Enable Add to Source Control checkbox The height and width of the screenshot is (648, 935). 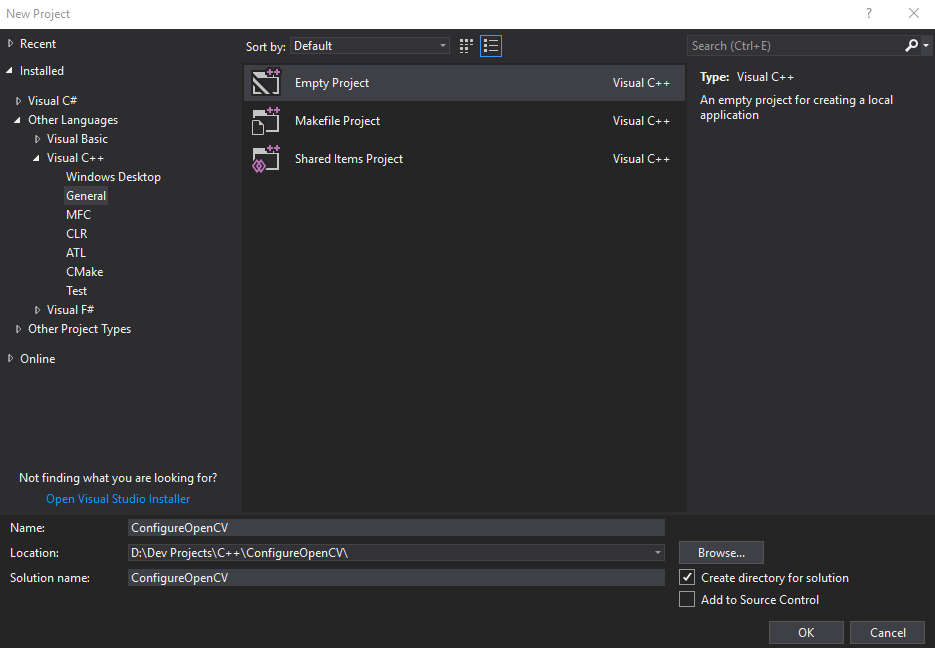687,600
